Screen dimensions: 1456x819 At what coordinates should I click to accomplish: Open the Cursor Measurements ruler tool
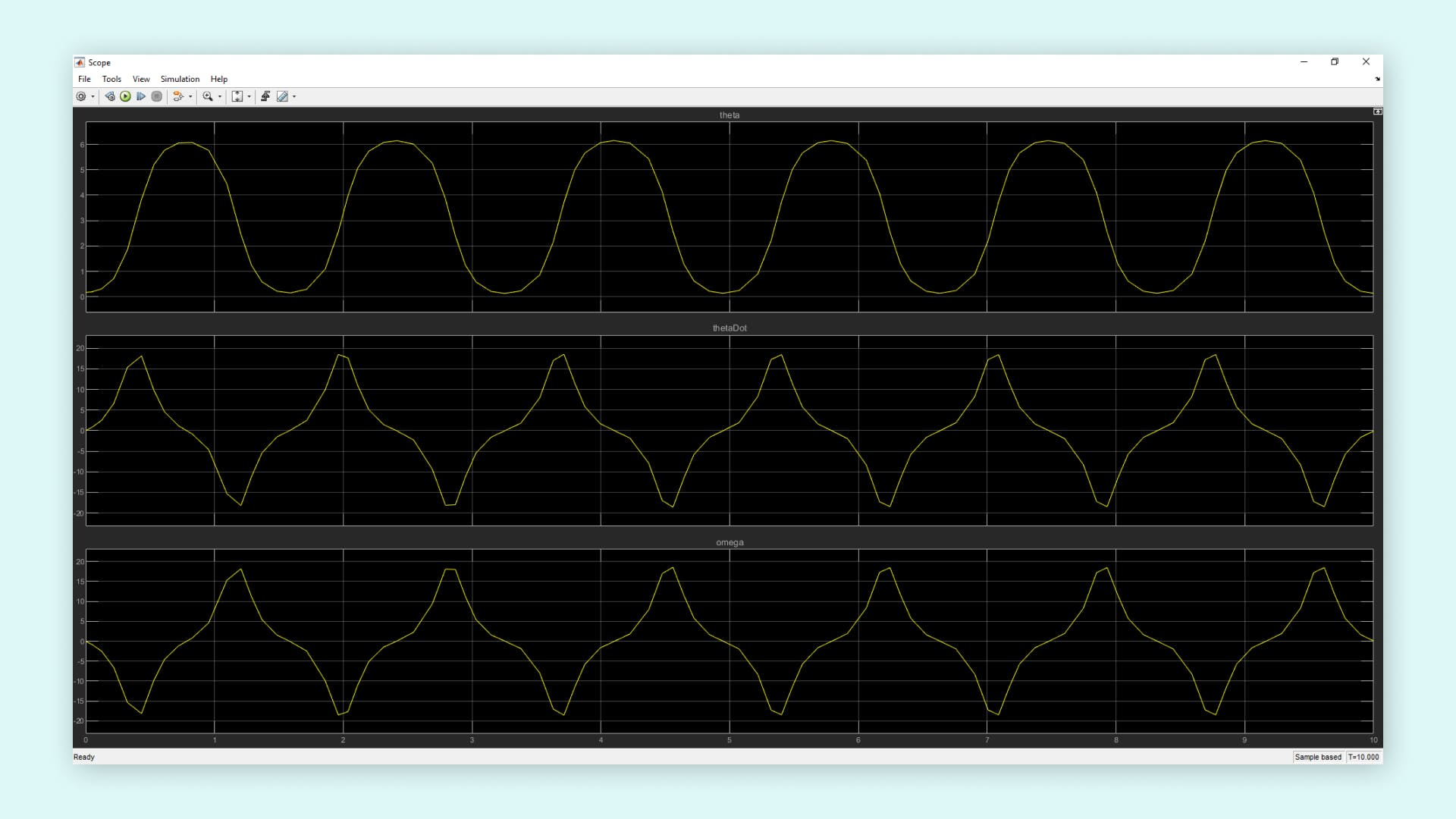[282, 96]
